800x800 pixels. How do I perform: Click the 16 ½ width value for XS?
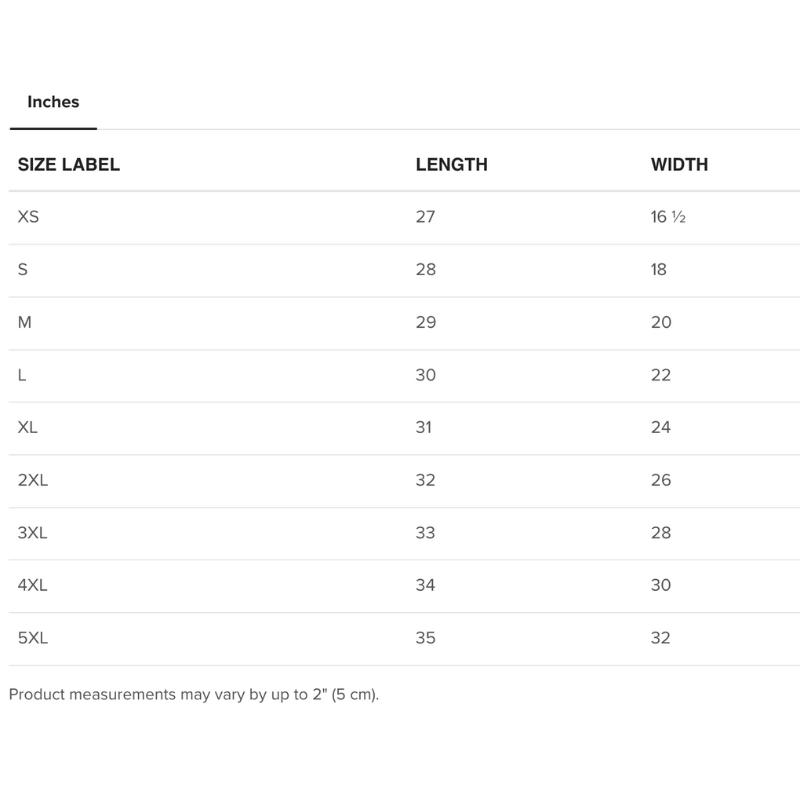point(668,217)
